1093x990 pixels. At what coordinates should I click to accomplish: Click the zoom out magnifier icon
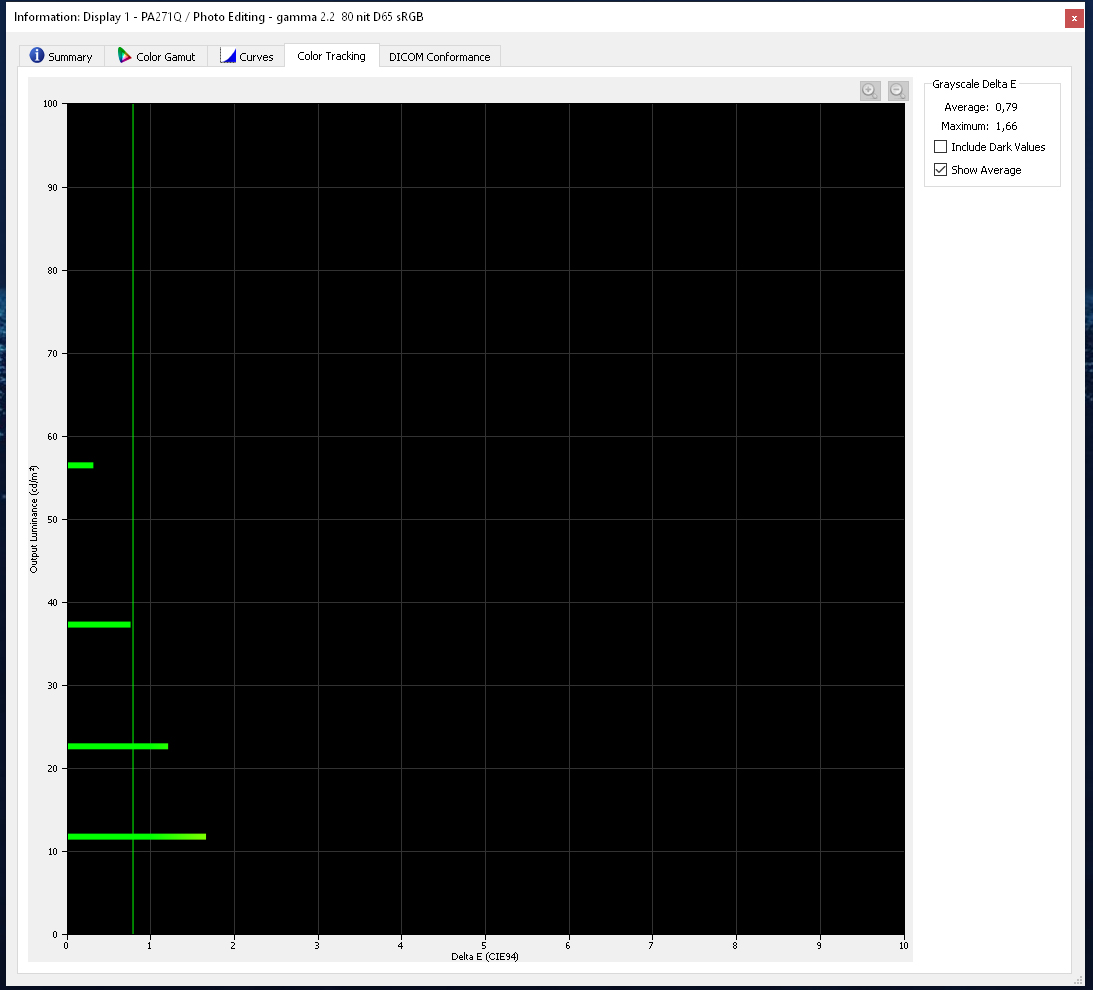pyautogui.click(x=897, y=90)
